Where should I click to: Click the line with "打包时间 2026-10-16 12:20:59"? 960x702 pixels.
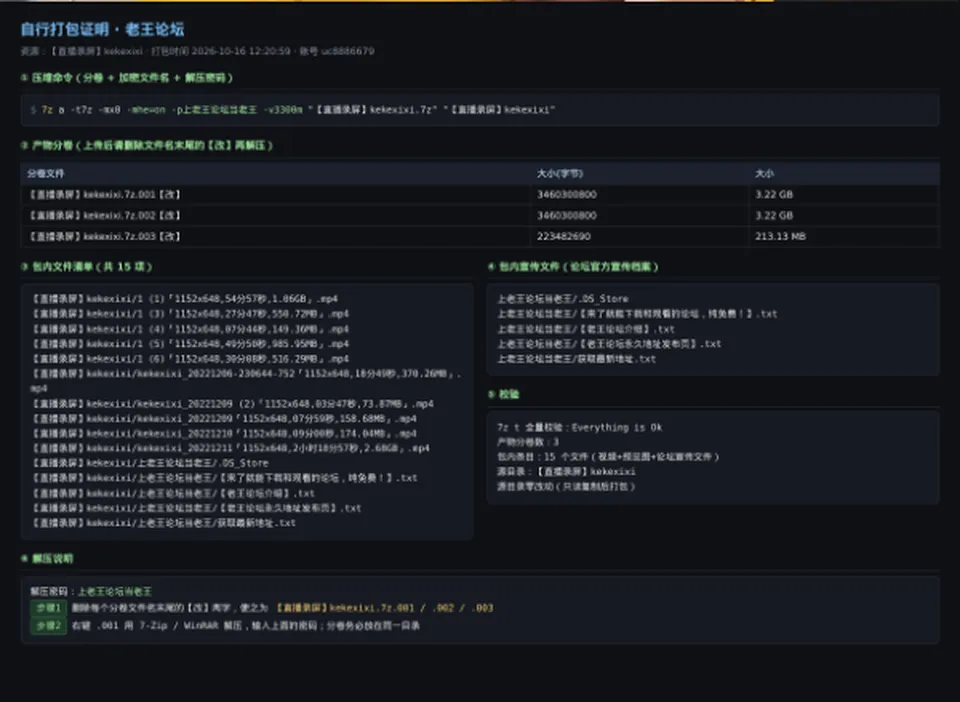click(197, 51)
